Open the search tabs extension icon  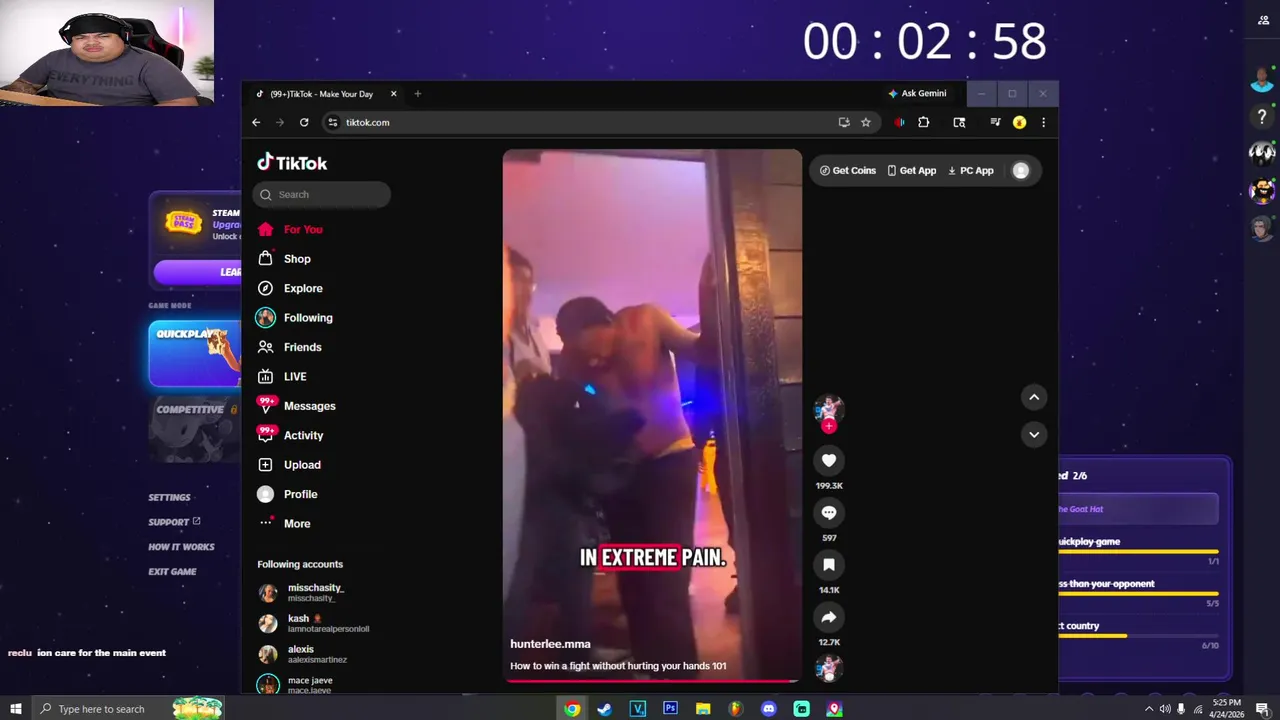tap(959, 122)
